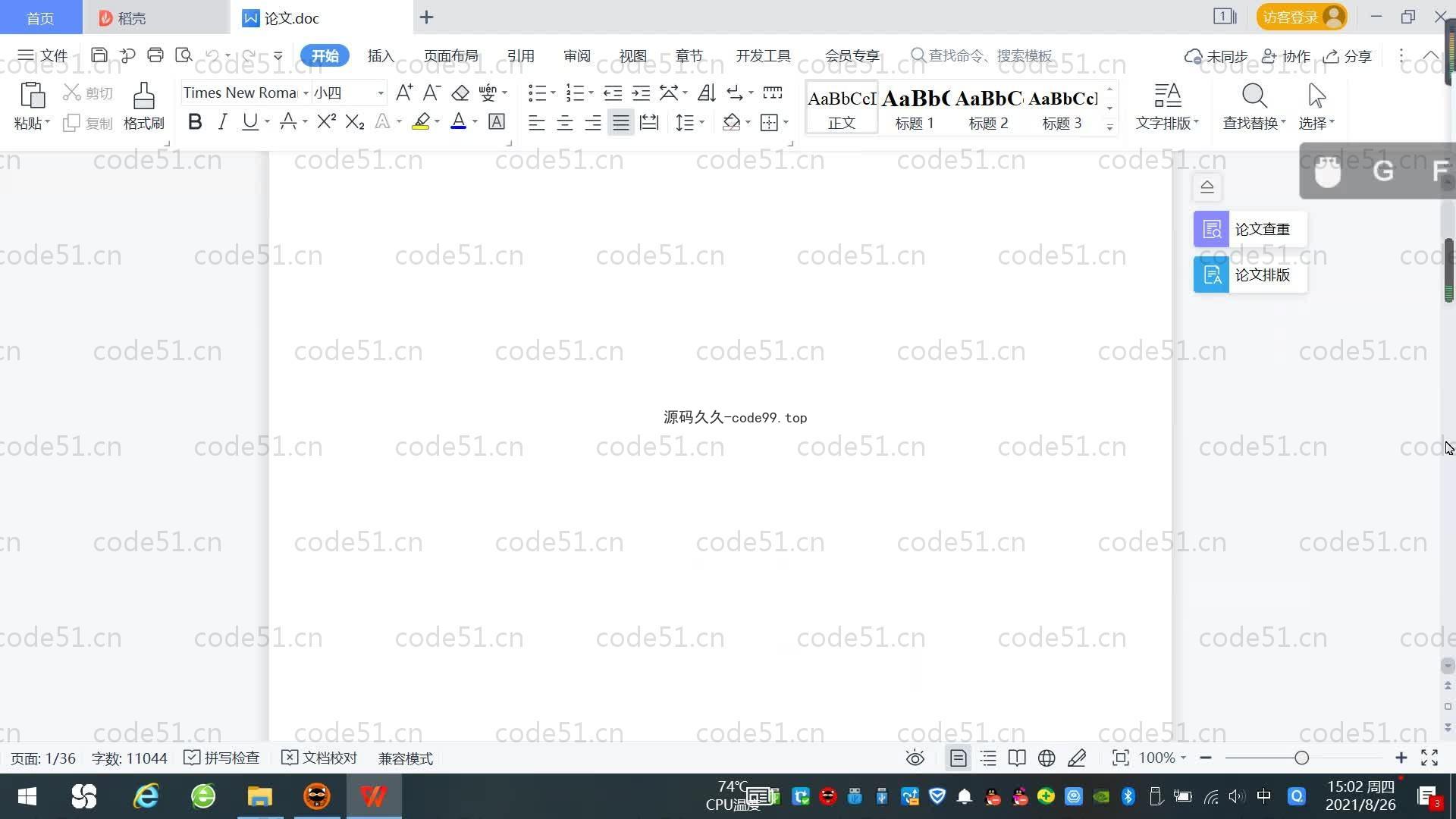This screenshot has height=819, width=1456.
Task: Click the Save icon in quick access bar
Action: (x=99, y=55)
